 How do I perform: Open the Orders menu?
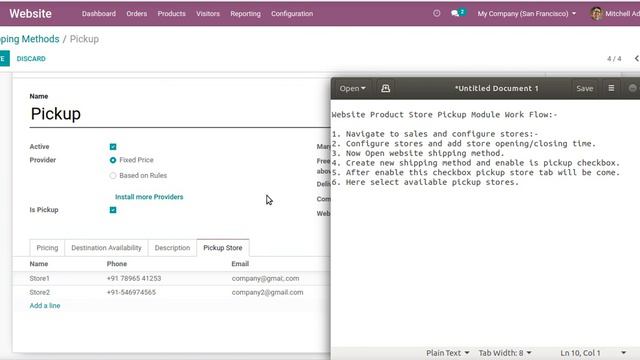pyautogui.click(x=136, y=13)
